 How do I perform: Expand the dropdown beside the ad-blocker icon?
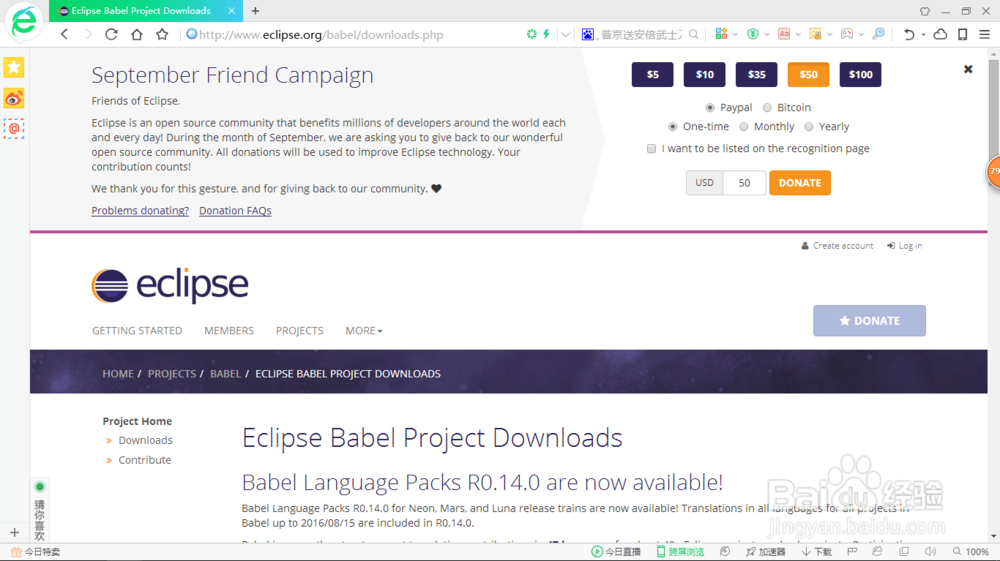(798, 34)
